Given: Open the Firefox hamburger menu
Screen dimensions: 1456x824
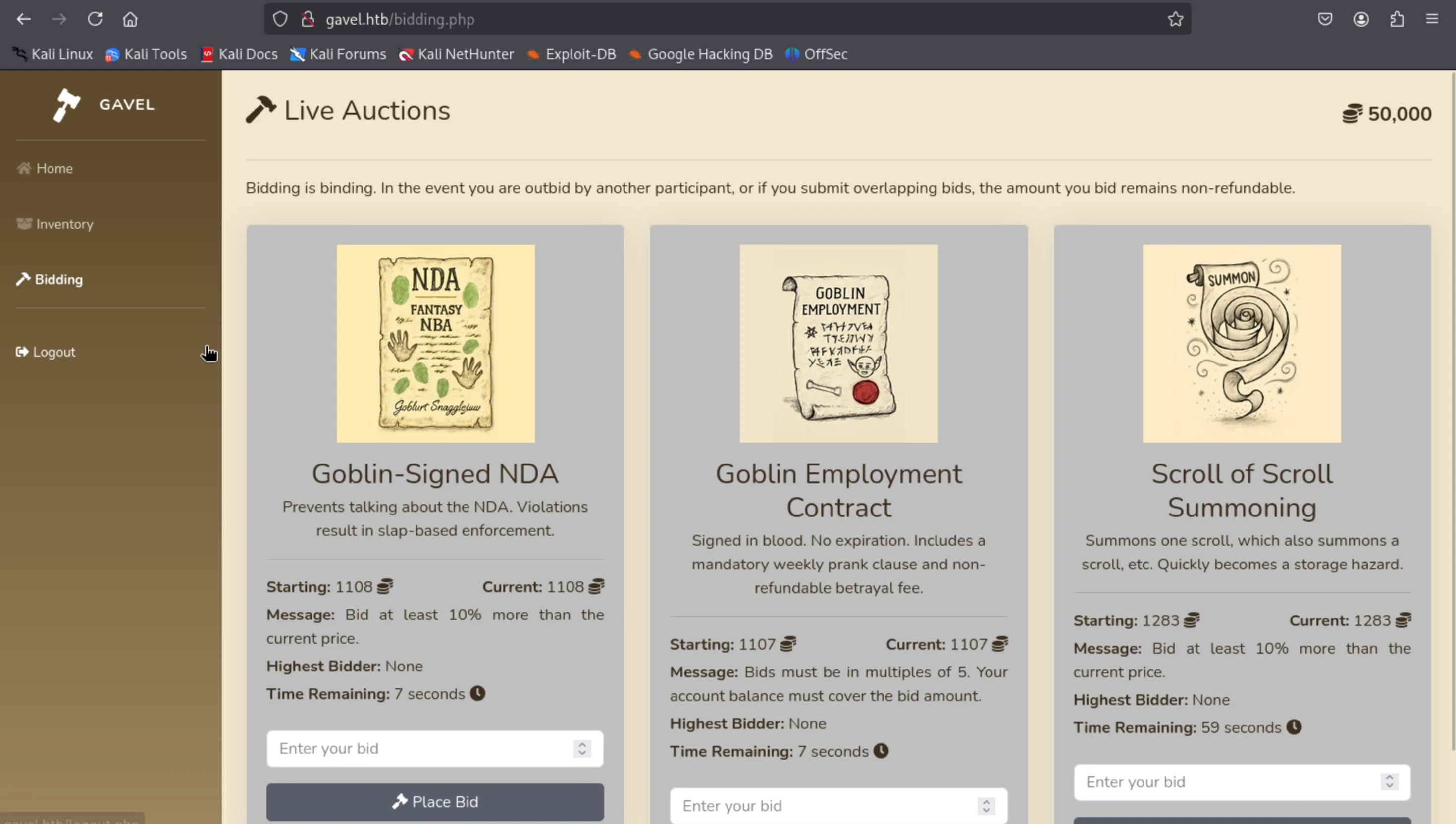Looking at the screenshot, I should (x=1432, y=19).
